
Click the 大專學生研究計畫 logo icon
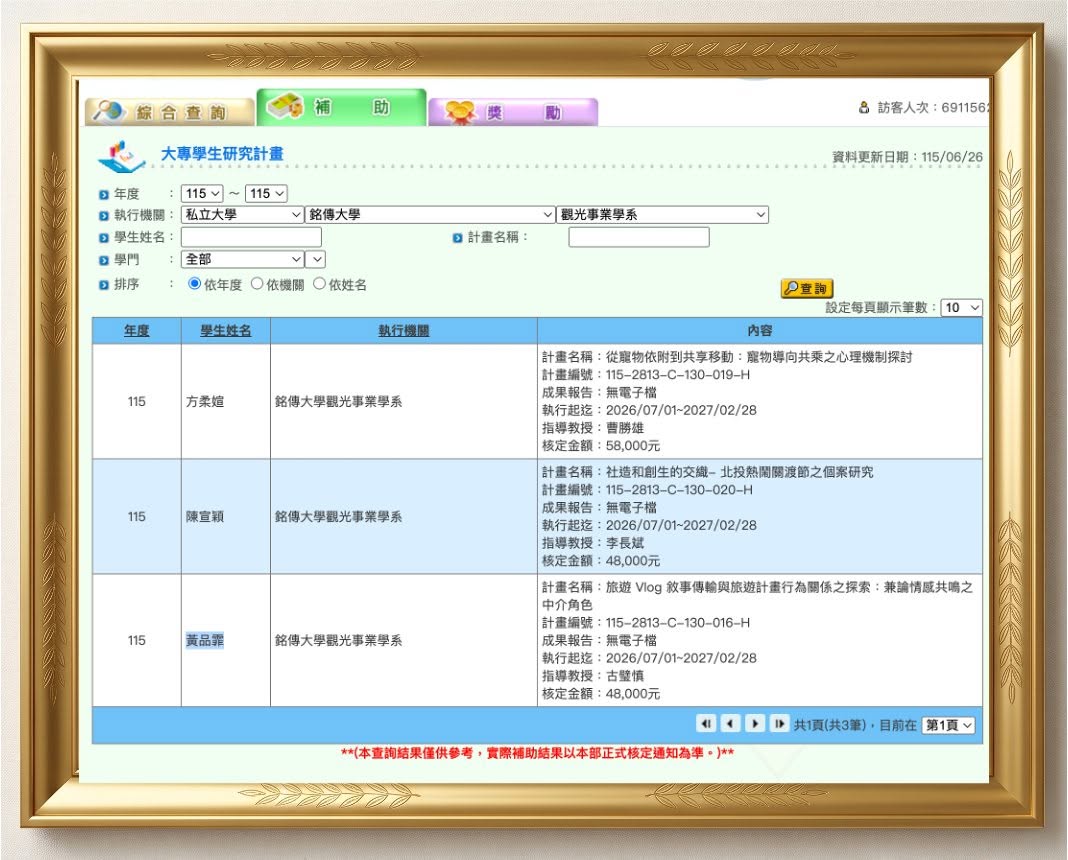pyautogui.click(x=121, y=156)
